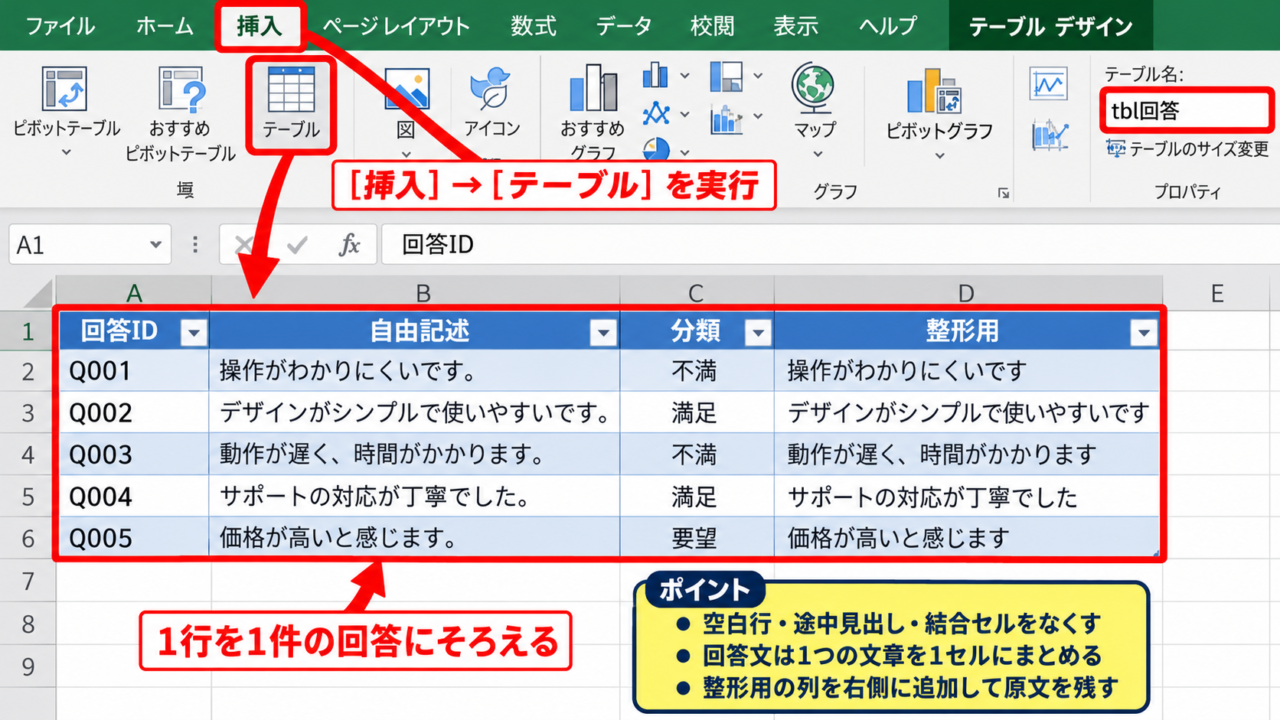Image resolution: width=1280 pixels, height=720 pixels.
Task: Click the select-all corner triangle
Action: [x=36, y=294]
